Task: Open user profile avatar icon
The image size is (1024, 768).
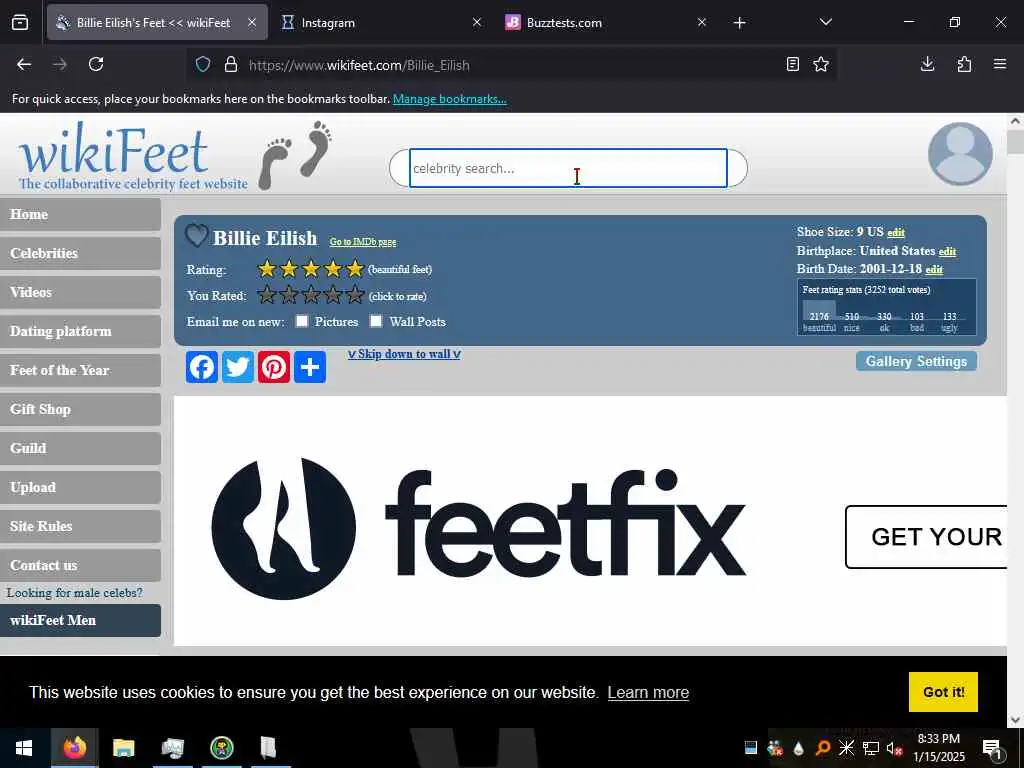Action: point(960,154)
